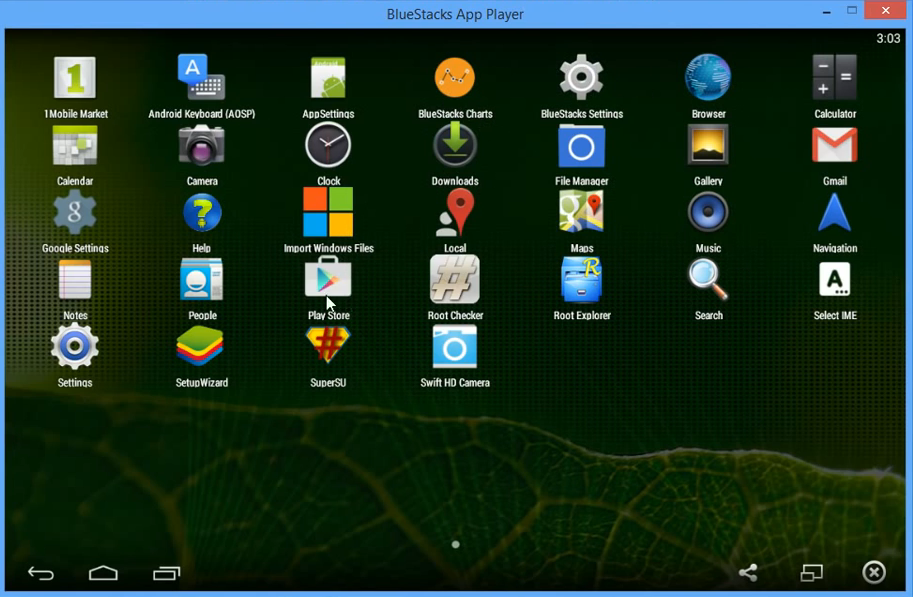Launch File Manager app
The height and width of the screenshot is (597, 913).
[x=581, y=146]
